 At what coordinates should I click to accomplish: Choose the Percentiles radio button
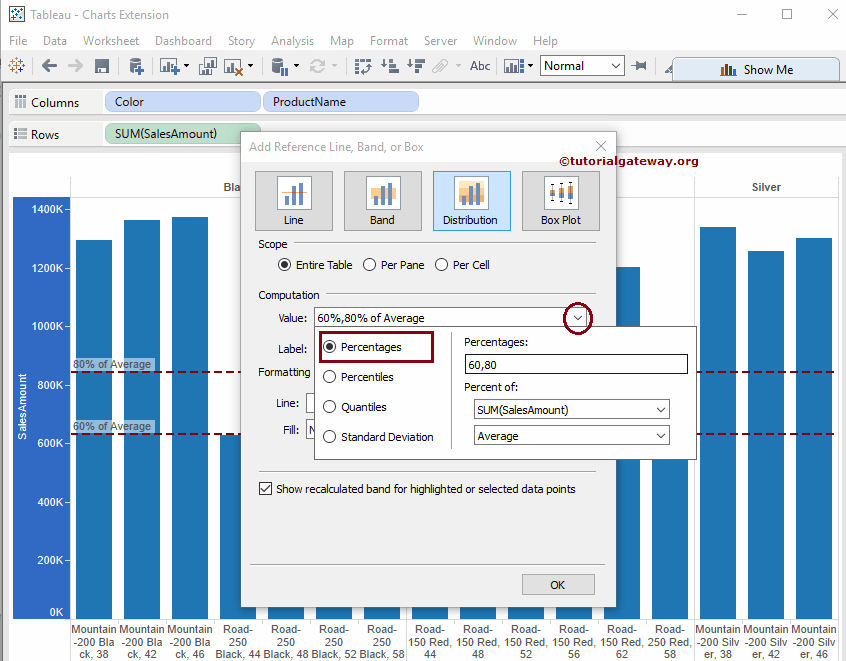pos(330,377)
